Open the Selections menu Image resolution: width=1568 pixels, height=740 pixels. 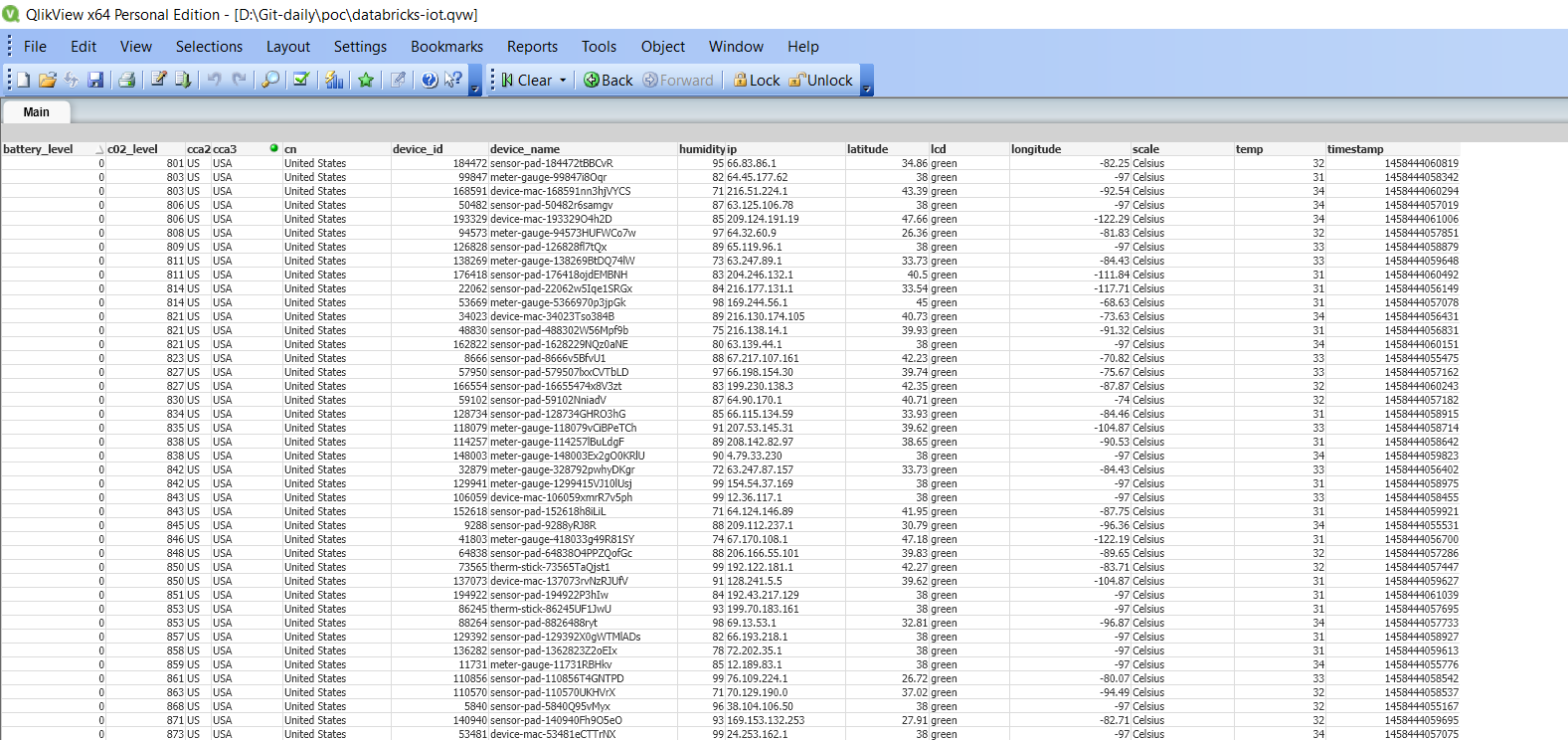[x=209, y=47]
